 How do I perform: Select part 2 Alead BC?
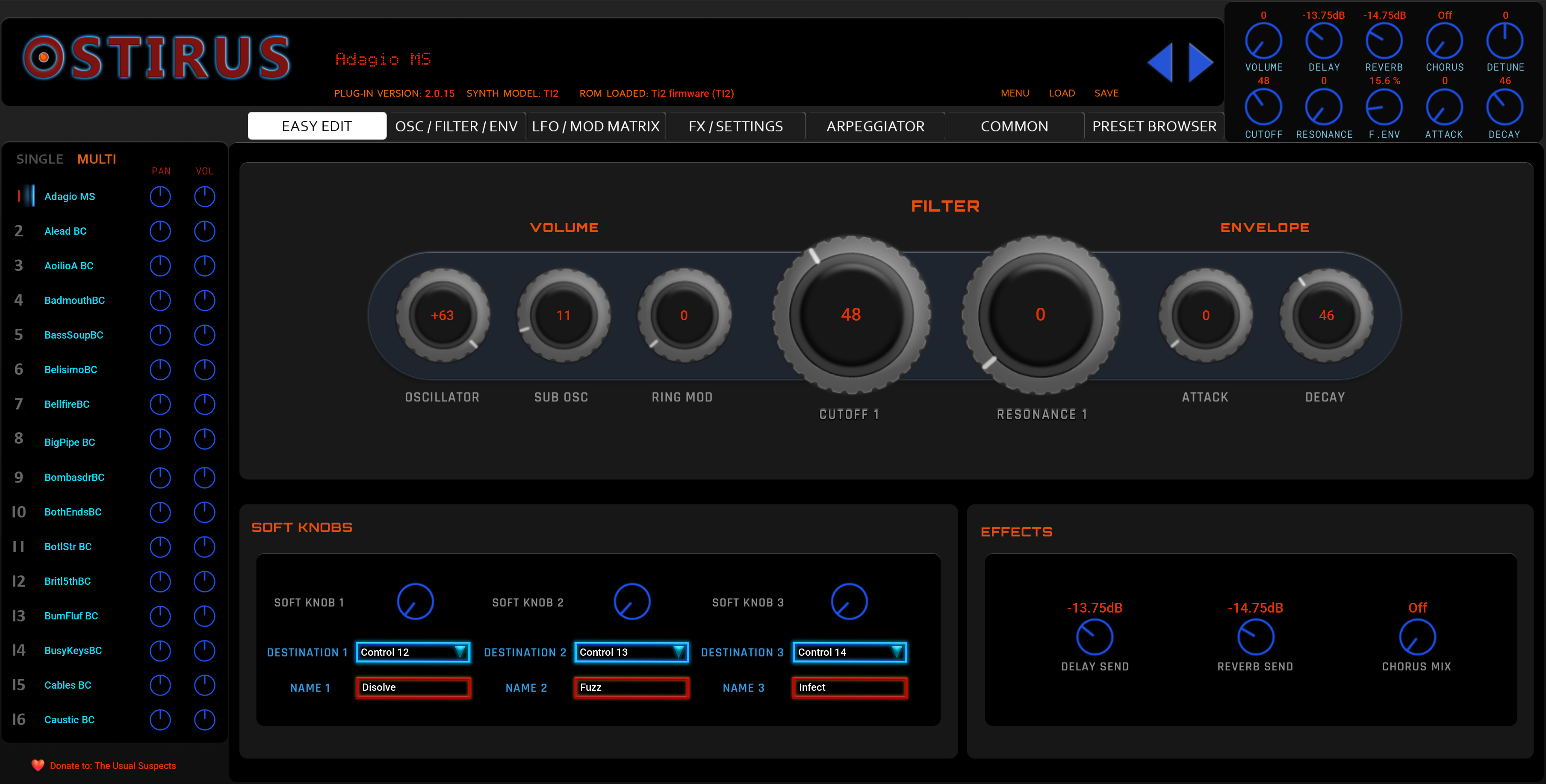65,231
